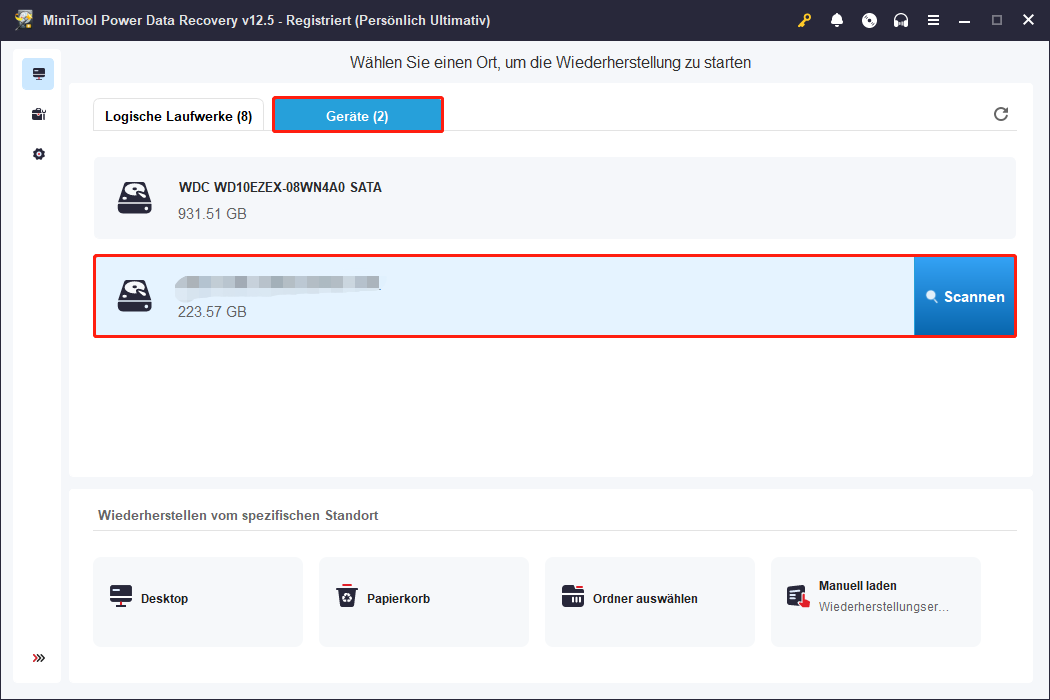The image size is (1050, 700).
Task: Choose Desktop recovery location
Action: click(198, 602)
